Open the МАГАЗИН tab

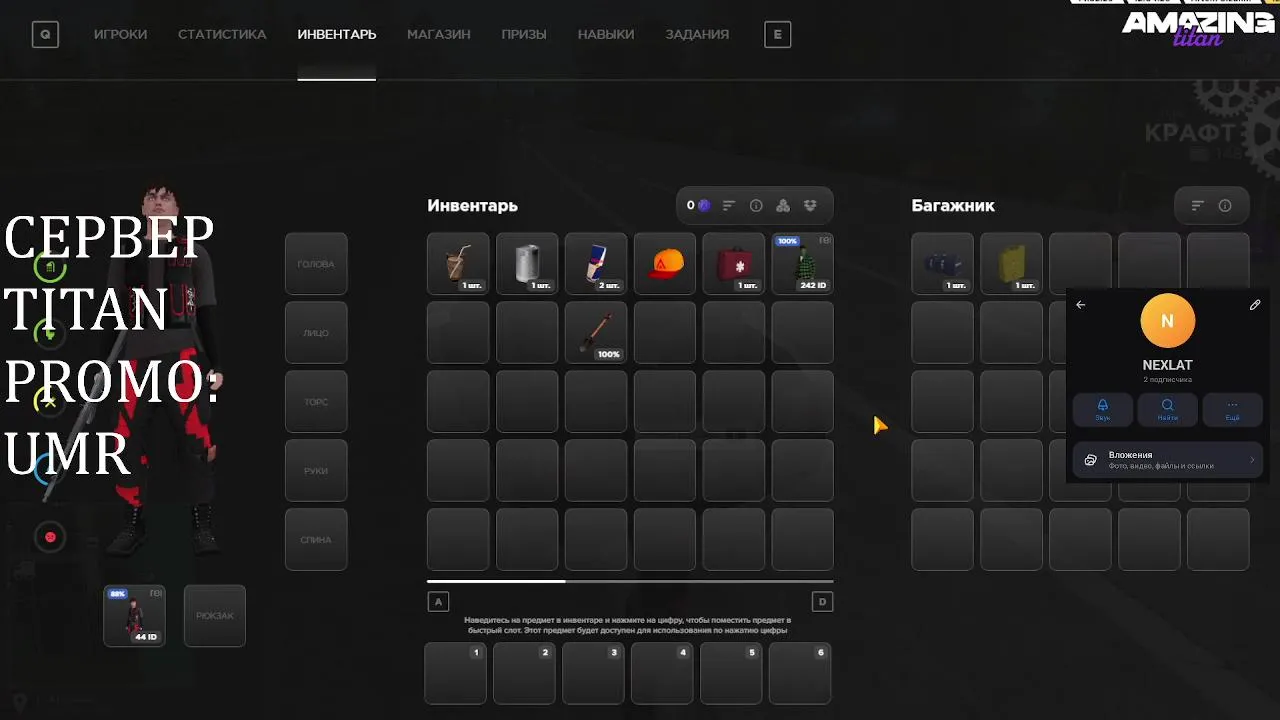tap(439, 34)
